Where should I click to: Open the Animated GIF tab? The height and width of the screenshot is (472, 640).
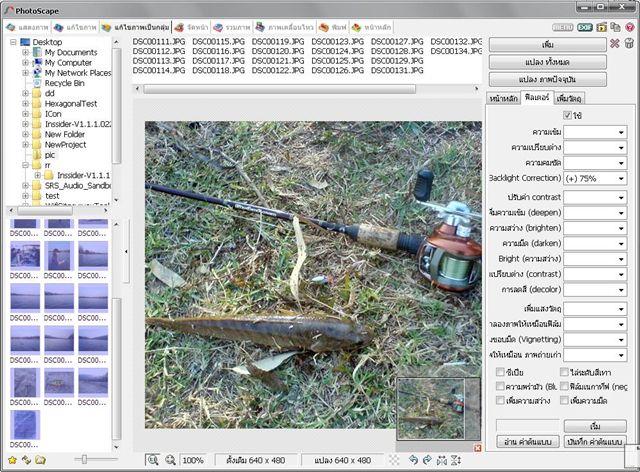[284, 27]
